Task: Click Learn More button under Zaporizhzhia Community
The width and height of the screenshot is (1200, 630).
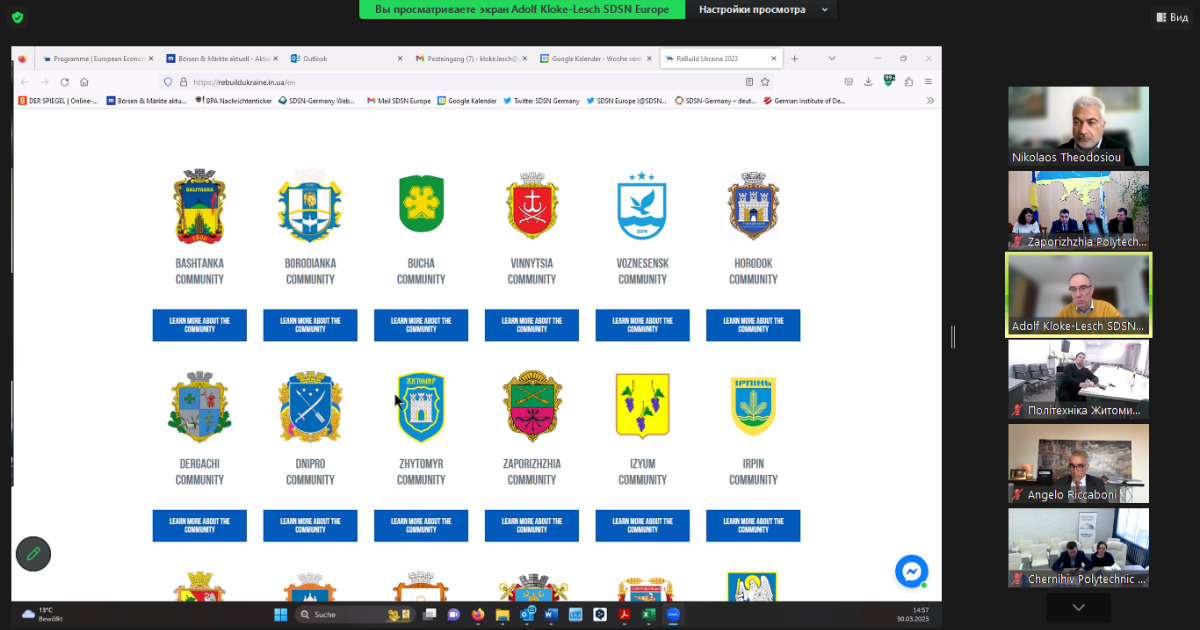Action: click(x=531, y=525)
